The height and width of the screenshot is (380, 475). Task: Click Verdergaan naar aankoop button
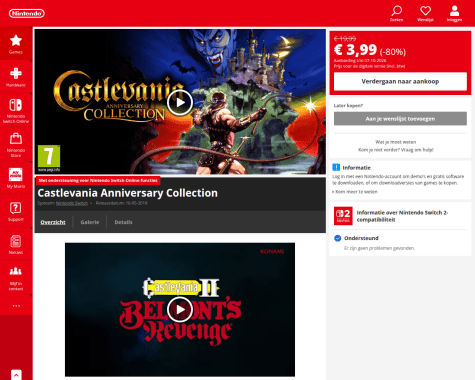[400, 81]
